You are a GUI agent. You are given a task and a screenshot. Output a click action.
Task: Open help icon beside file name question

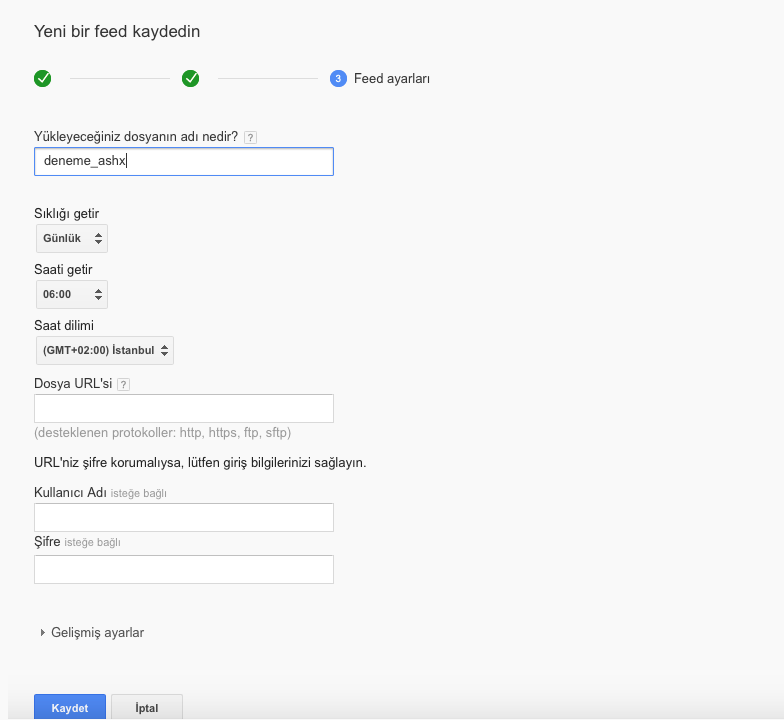(250, 138)
